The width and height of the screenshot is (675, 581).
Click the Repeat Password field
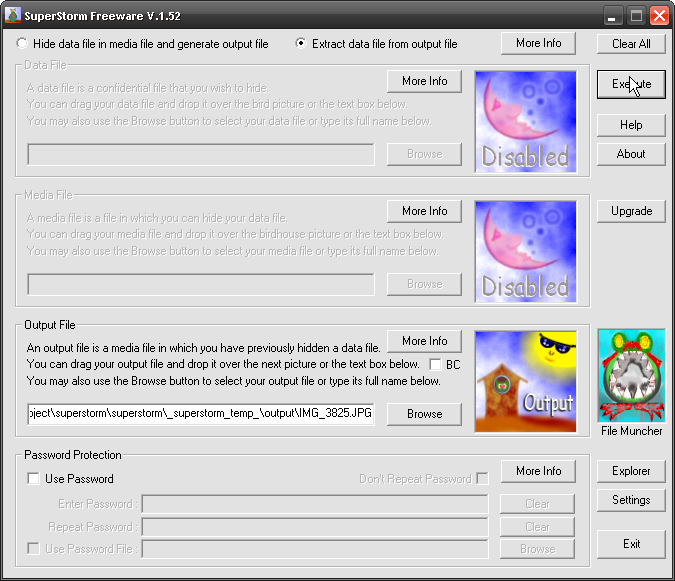315,527
